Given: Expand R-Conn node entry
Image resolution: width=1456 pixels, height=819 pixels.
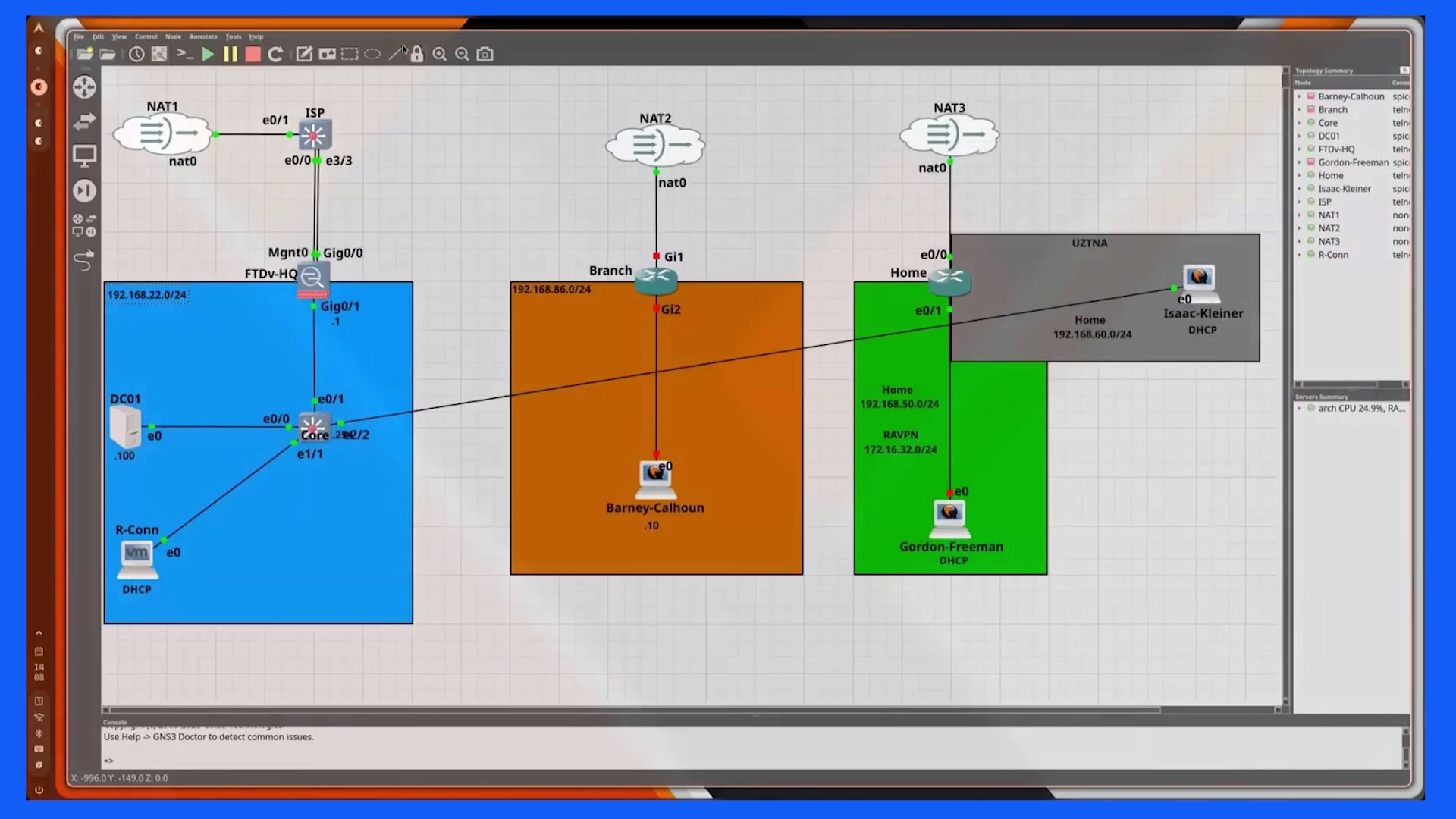Looking at the screenshot, I should [1299, 255].
